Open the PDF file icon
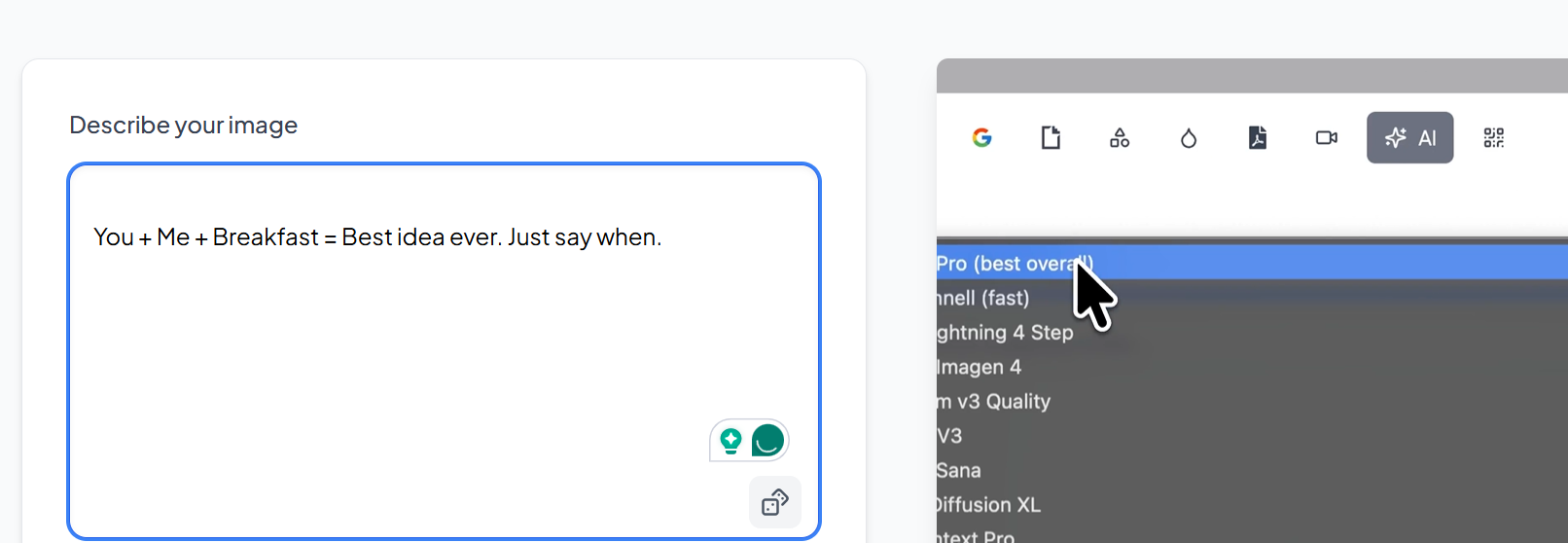 tap(1258, 138)
